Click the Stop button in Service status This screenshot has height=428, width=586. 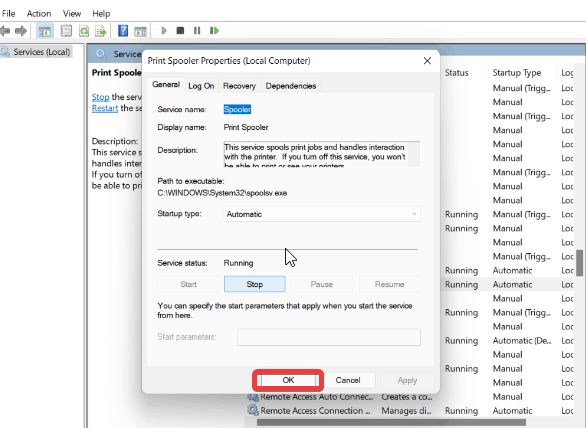pyautogui.click(x=255, y=284)
